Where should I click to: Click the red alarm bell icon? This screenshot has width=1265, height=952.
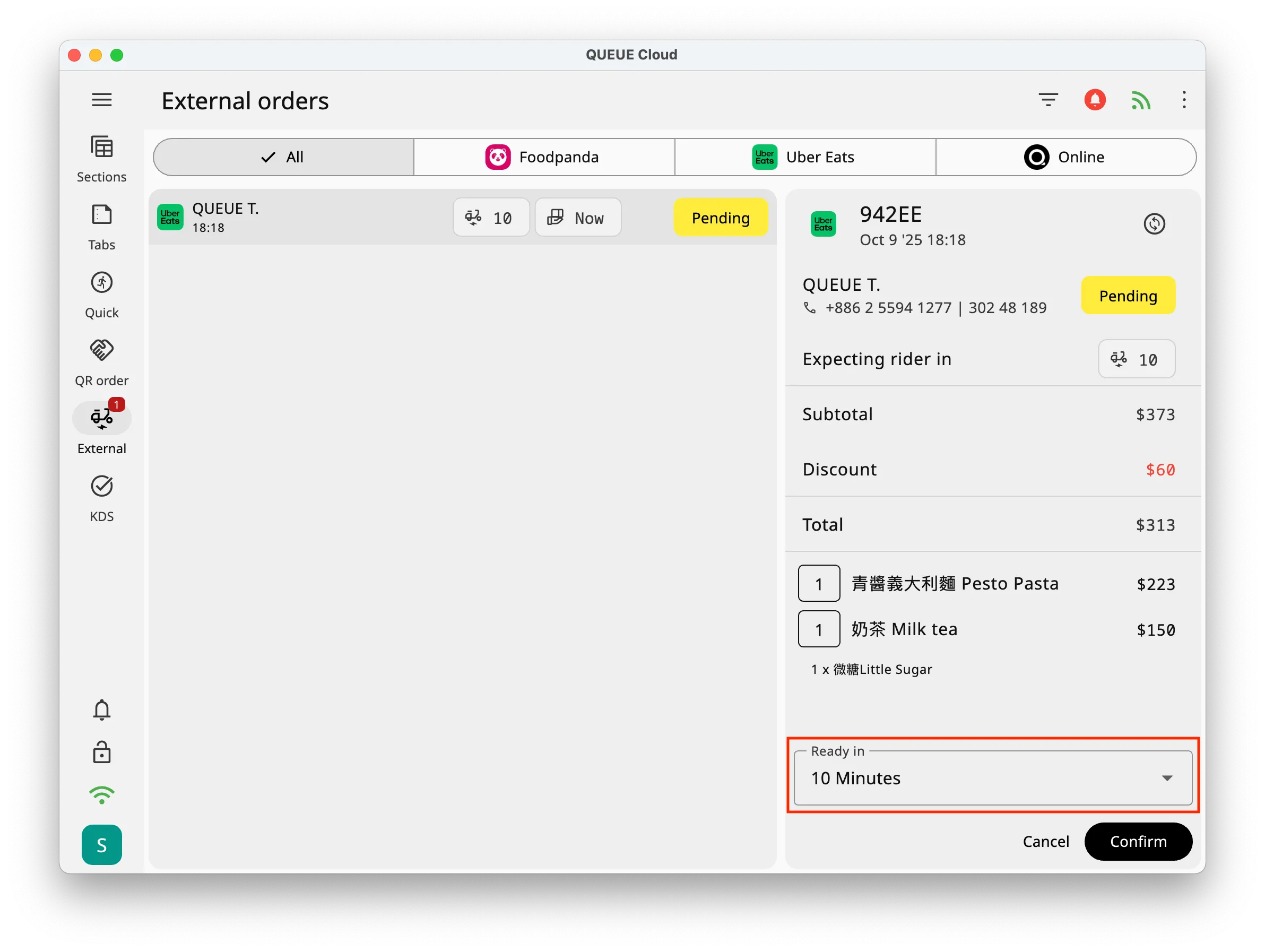point(1095,100)
